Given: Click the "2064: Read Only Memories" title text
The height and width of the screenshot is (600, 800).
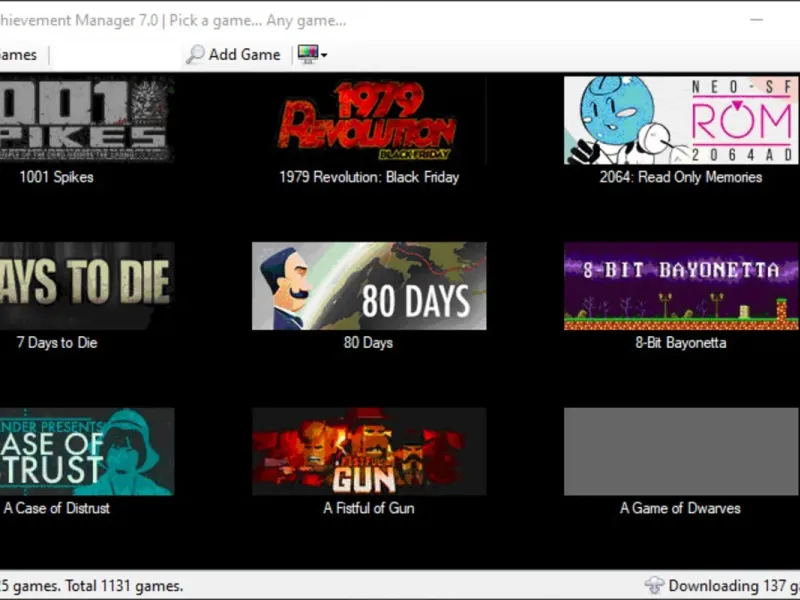Looking at the screenshot, I should [681, 177].
